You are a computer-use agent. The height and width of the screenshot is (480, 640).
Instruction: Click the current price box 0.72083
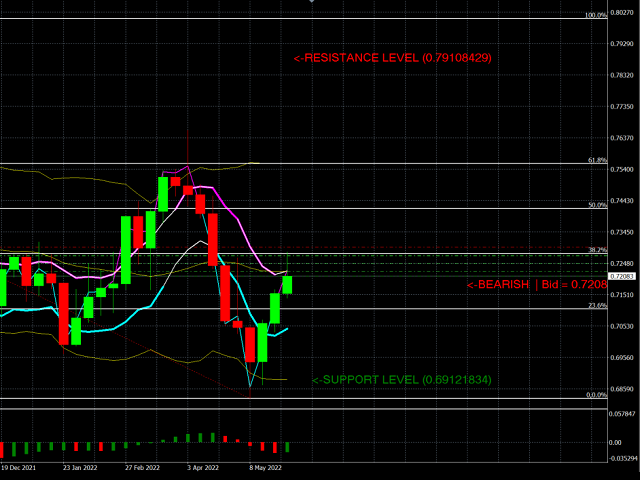click(622, 276)
